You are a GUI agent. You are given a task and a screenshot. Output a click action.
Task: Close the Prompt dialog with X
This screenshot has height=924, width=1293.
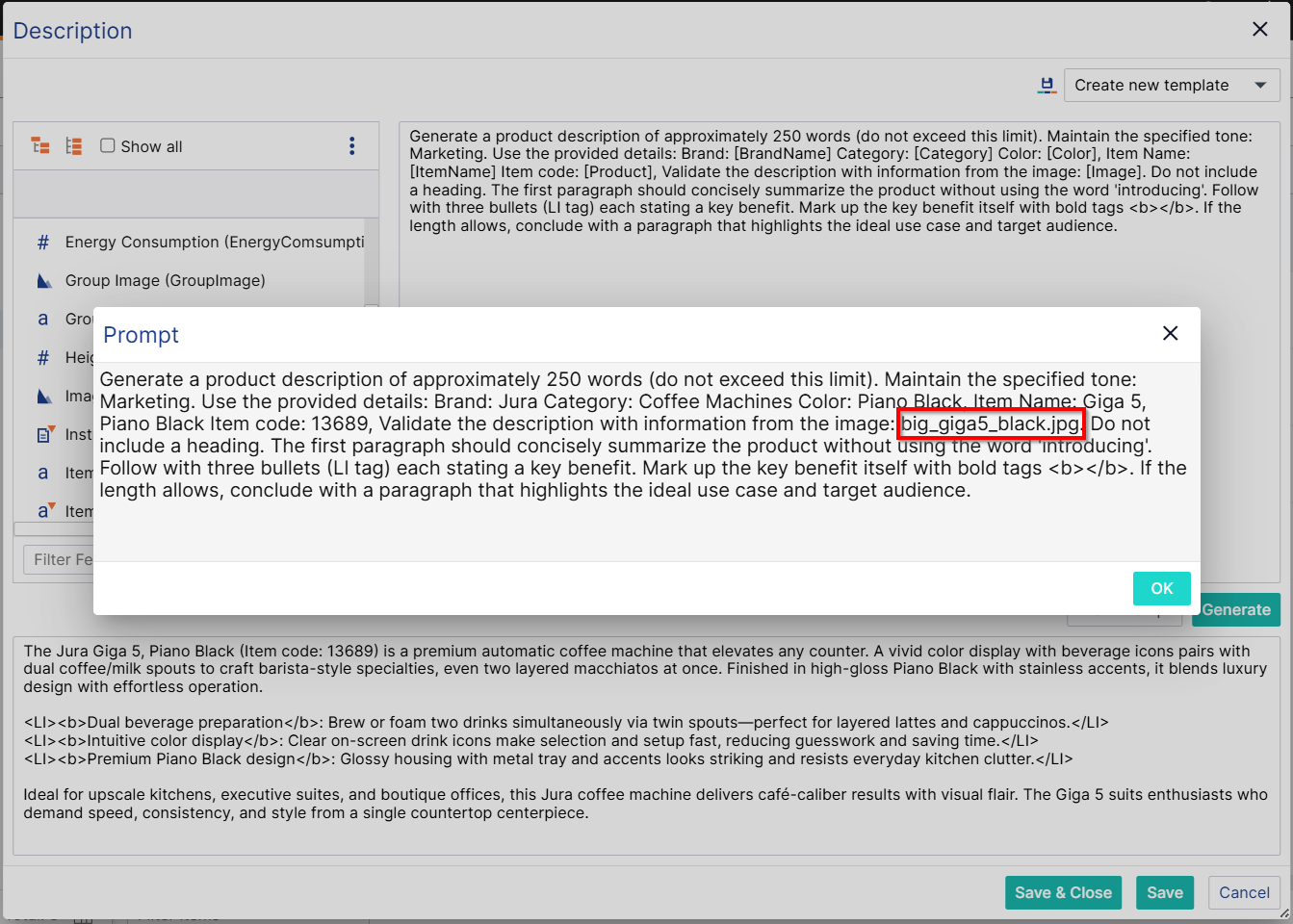1170,333
